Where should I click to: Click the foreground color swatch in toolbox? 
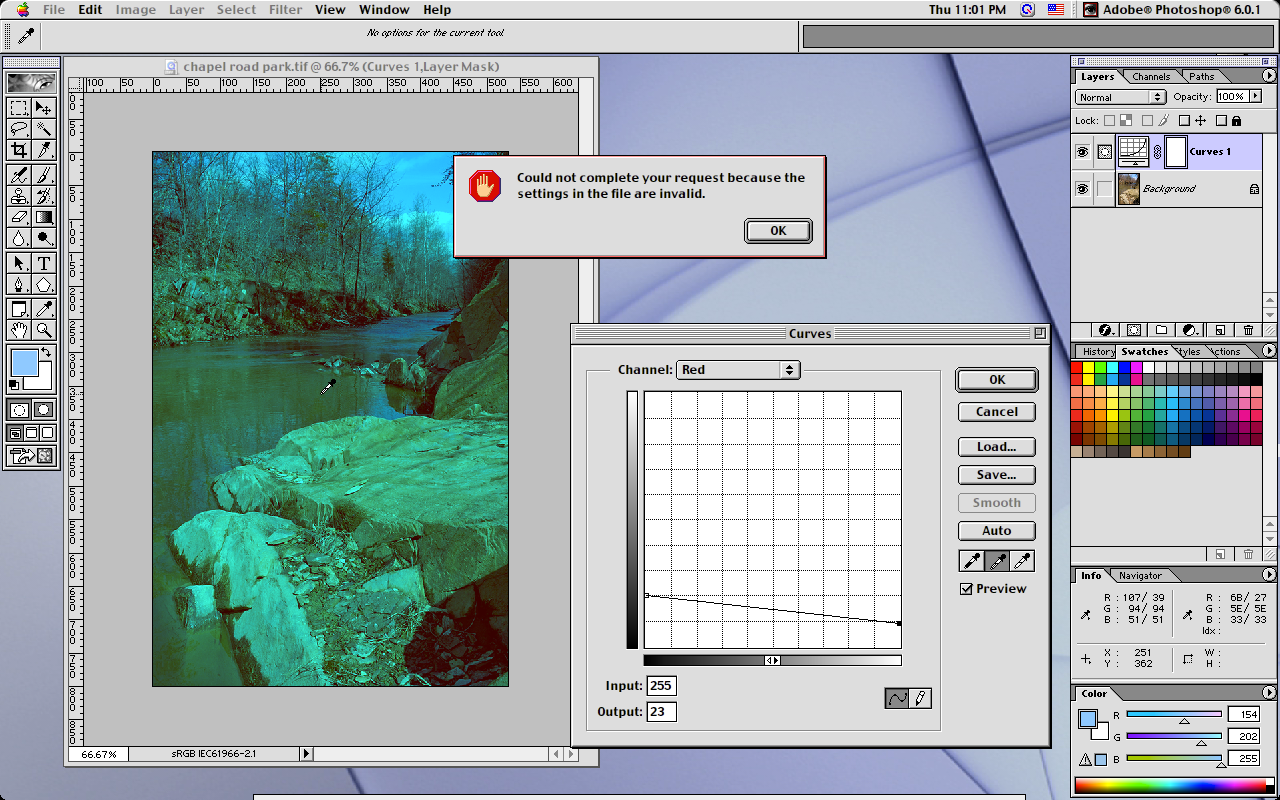click(23, 362)
